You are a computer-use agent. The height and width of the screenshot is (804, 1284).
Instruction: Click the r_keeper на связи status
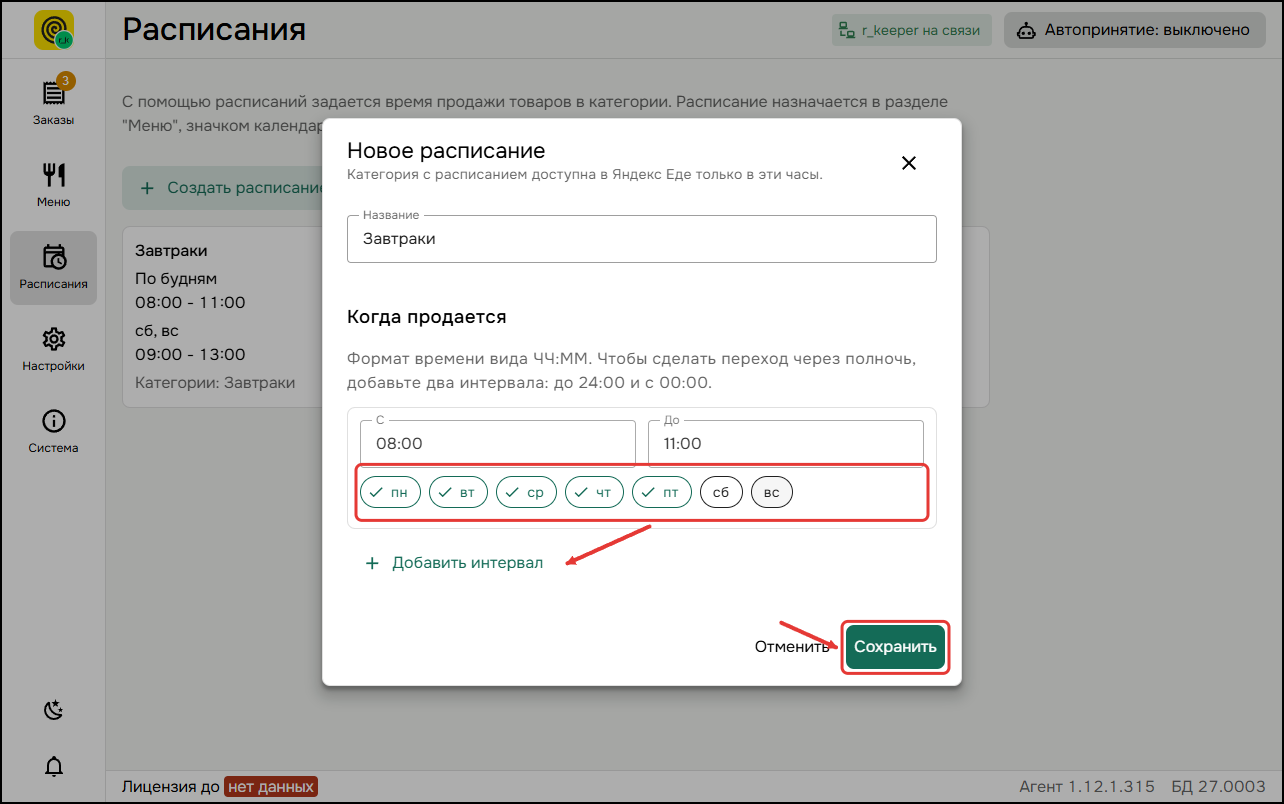912,30
